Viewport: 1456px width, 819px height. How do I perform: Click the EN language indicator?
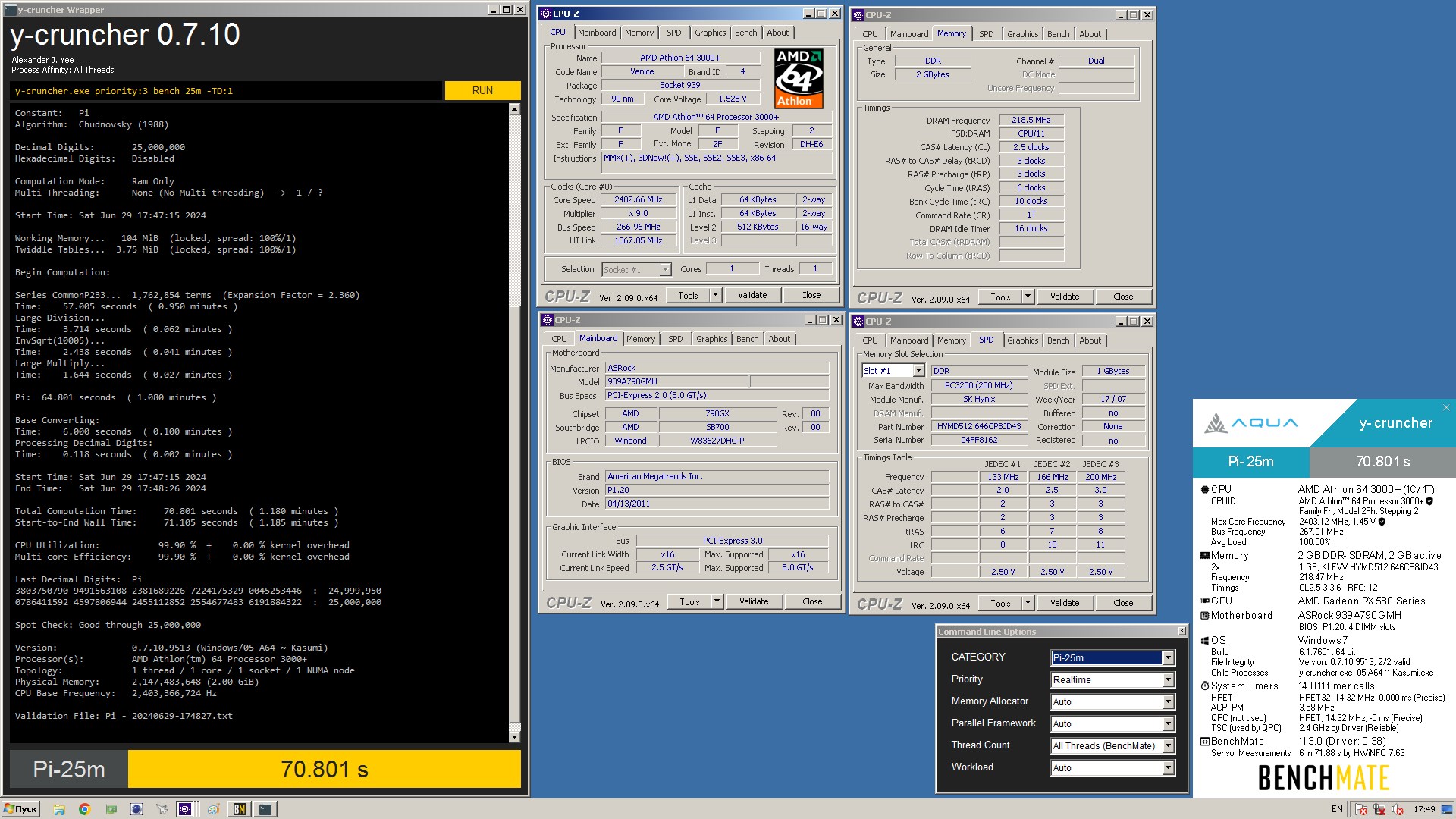1337,809
